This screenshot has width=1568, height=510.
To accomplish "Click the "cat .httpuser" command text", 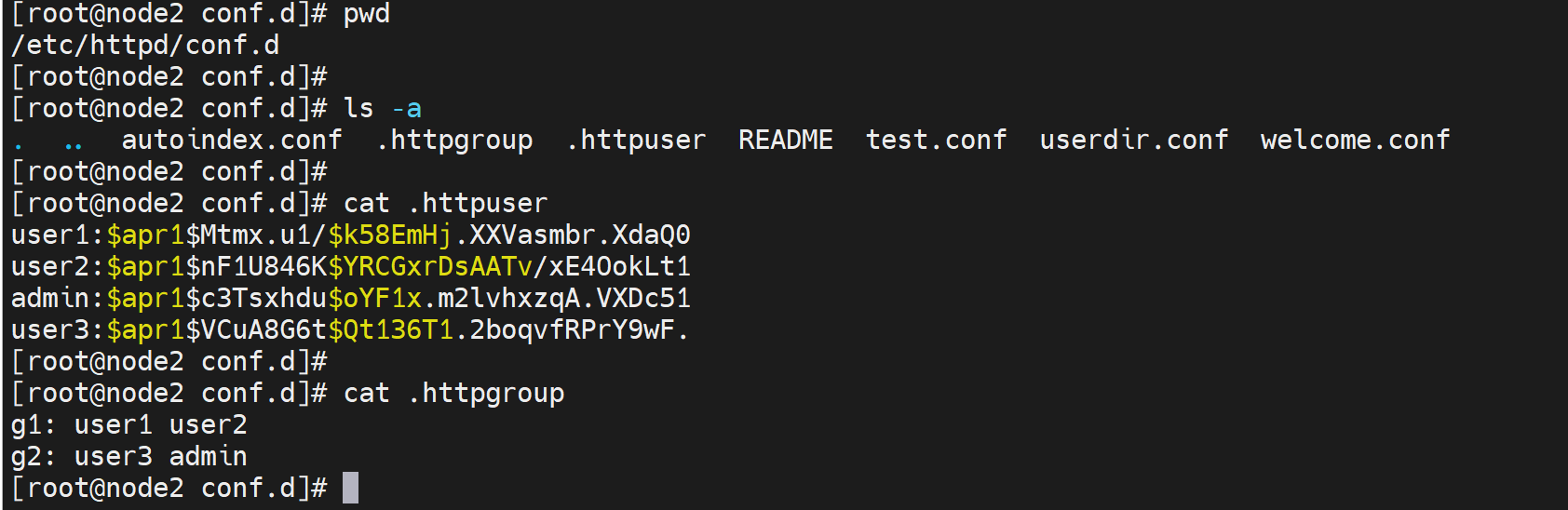I will [x=446, y=204].
